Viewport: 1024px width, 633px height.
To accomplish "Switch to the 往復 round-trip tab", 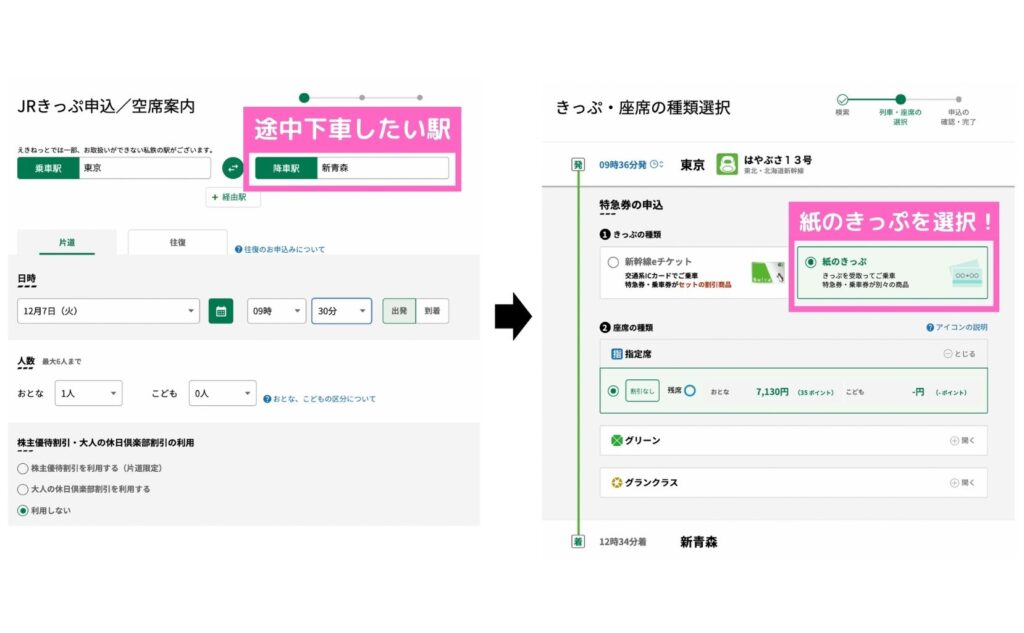I will (177, 242).
